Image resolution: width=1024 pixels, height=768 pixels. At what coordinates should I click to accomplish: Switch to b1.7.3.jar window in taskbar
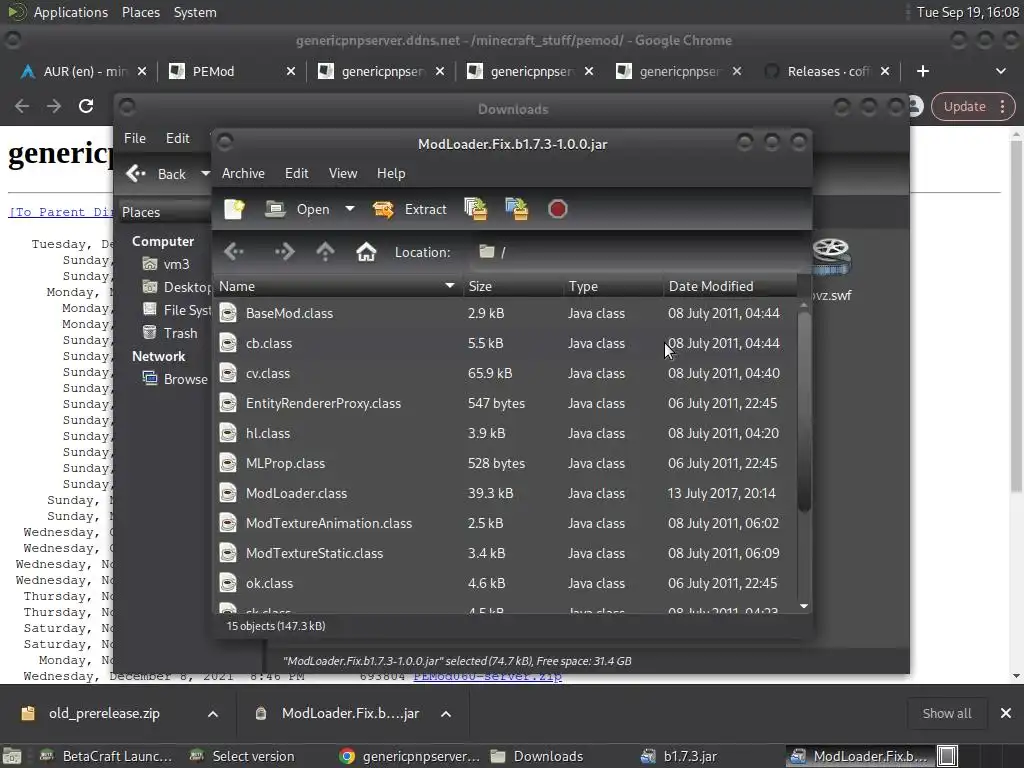pyautogui.click(x=679, y=756)
